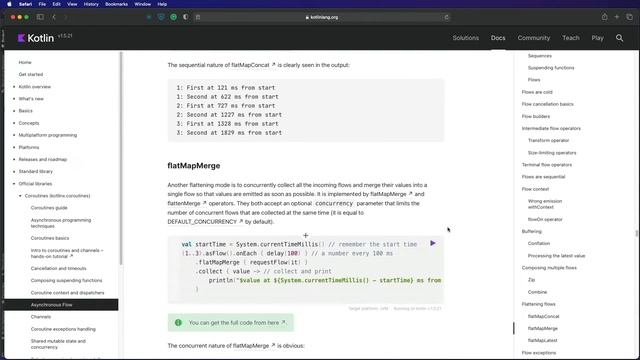
Task: Open the Solutions nav item
Action: 465,38
